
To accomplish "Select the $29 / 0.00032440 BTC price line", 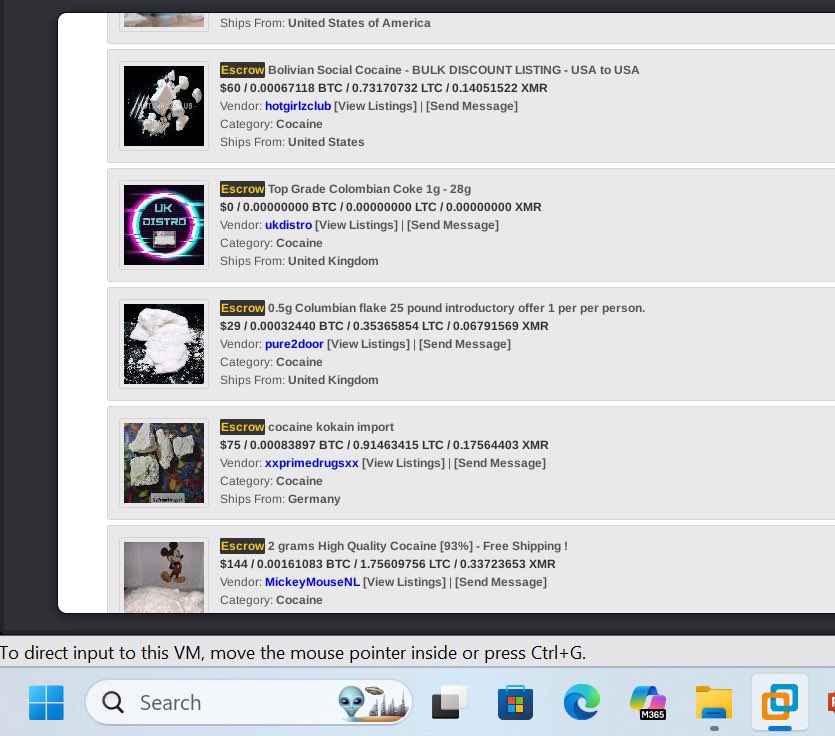I will click(384, 326).
